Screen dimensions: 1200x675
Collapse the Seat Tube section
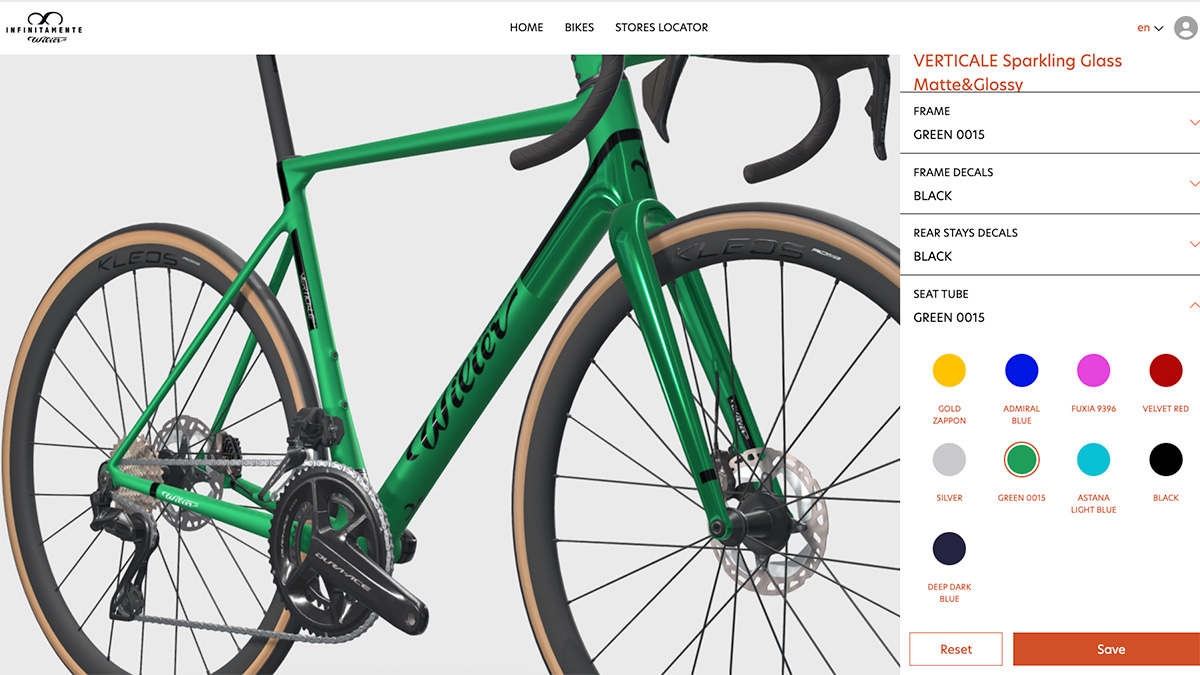tap(1050, 306)
